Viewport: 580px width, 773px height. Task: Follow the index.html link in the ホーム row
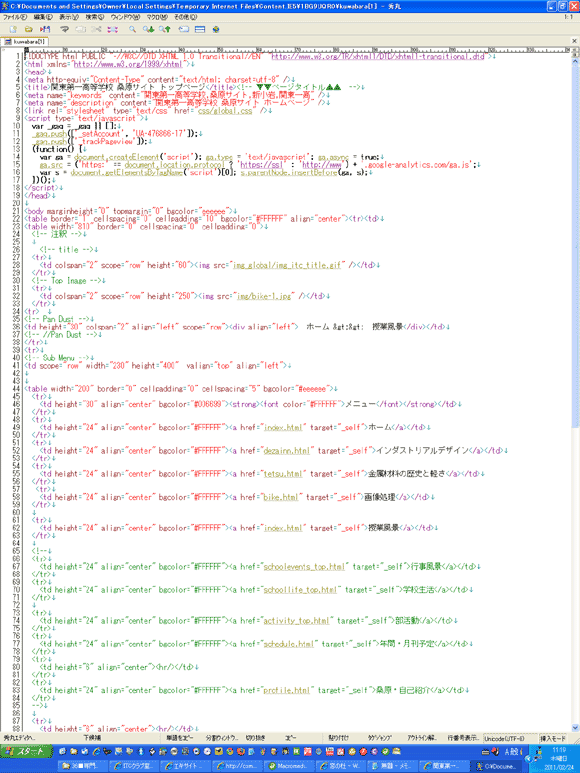(283, 427)
